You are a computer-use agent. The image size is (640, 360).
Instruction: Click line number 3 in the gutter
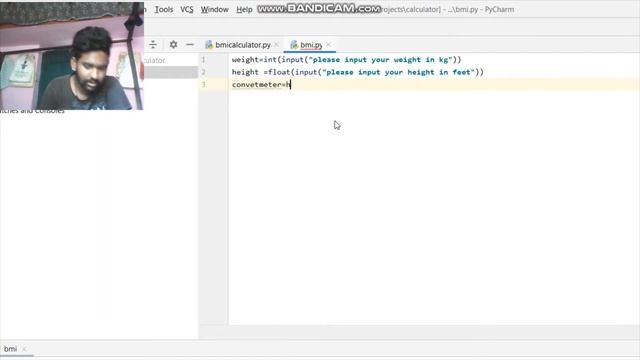(203, 84)
